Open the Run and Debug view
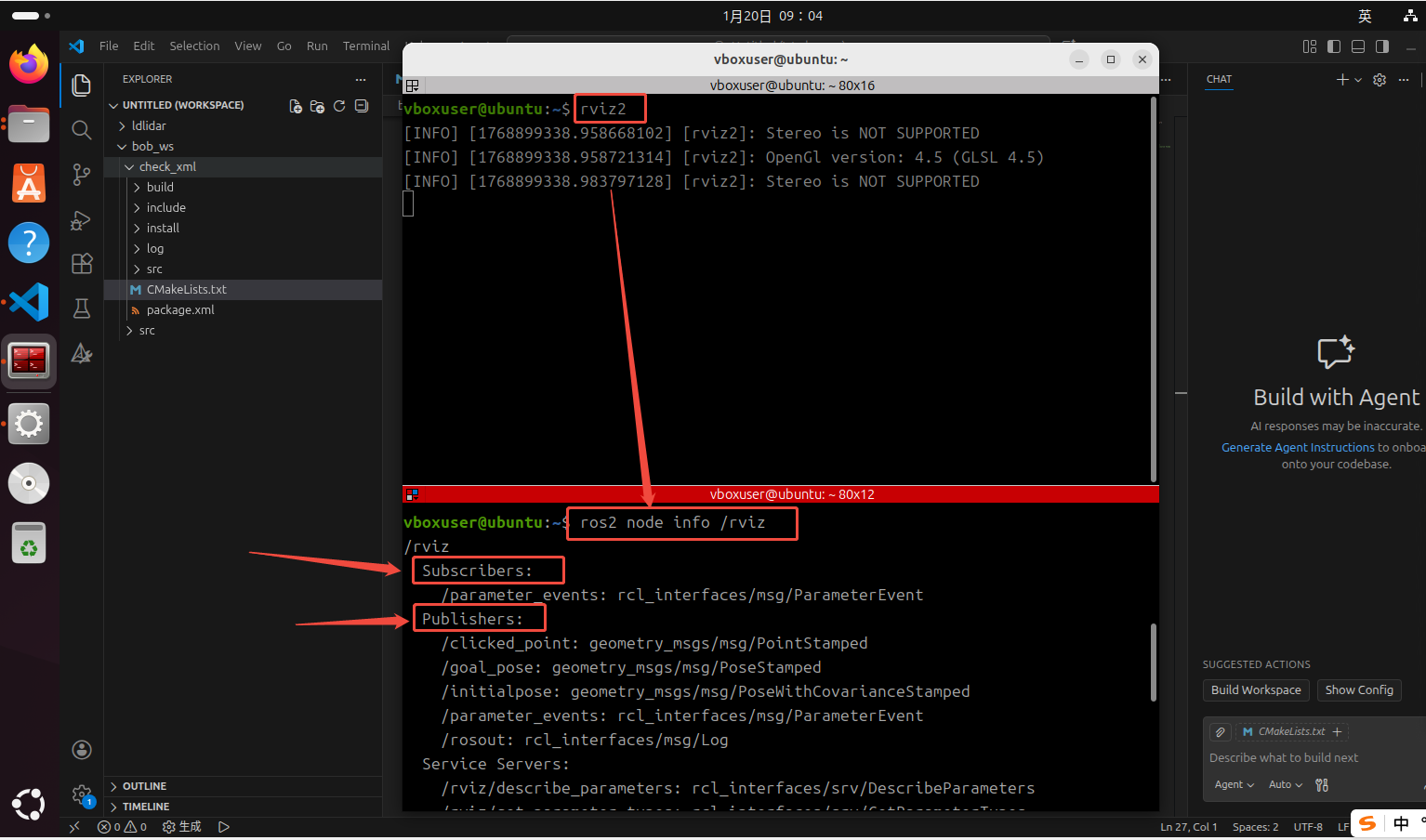Viewport: 1426px width, 840px height. (82, 220)
